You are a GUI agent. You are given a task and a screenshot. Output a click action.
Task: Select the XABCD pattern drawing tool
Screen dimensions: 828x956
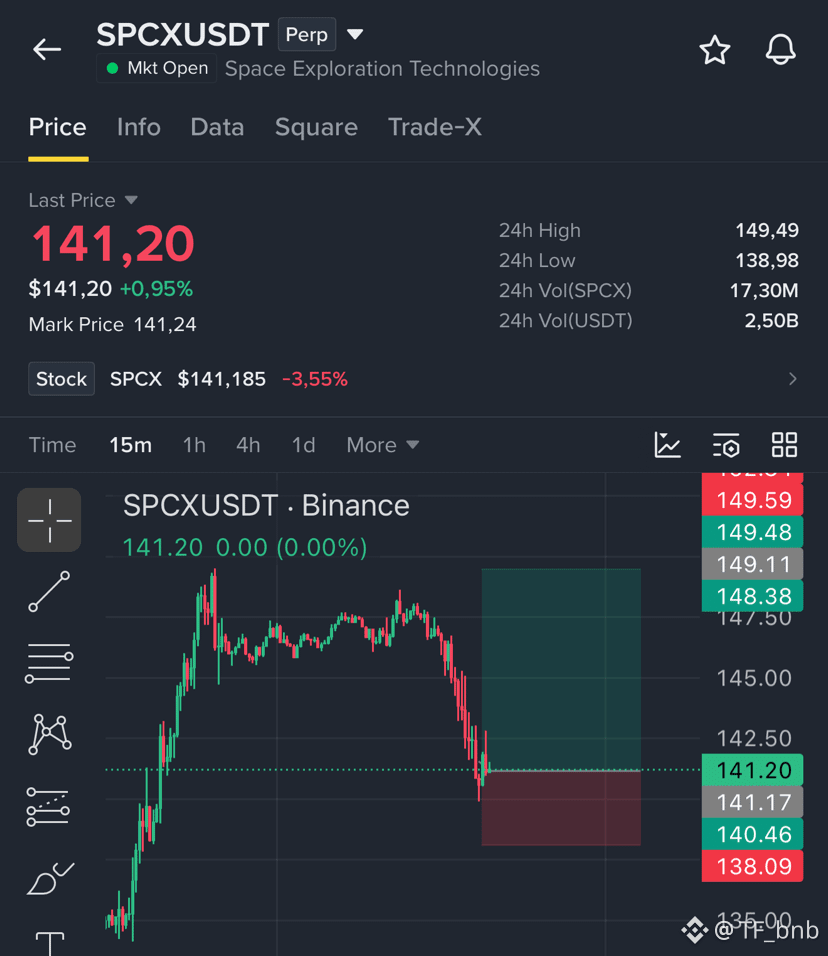coord(49,735)
